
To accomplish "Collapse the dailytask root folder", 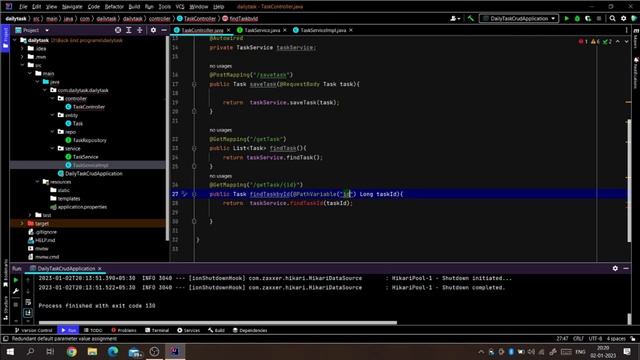I will [15, 40].
